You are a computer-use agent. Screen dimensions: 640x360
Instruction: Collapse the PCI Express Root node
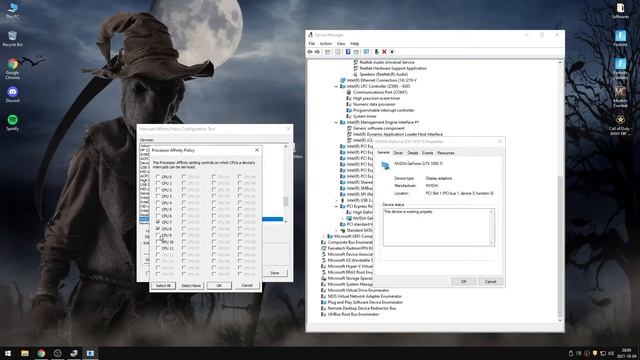pos(336,207)
